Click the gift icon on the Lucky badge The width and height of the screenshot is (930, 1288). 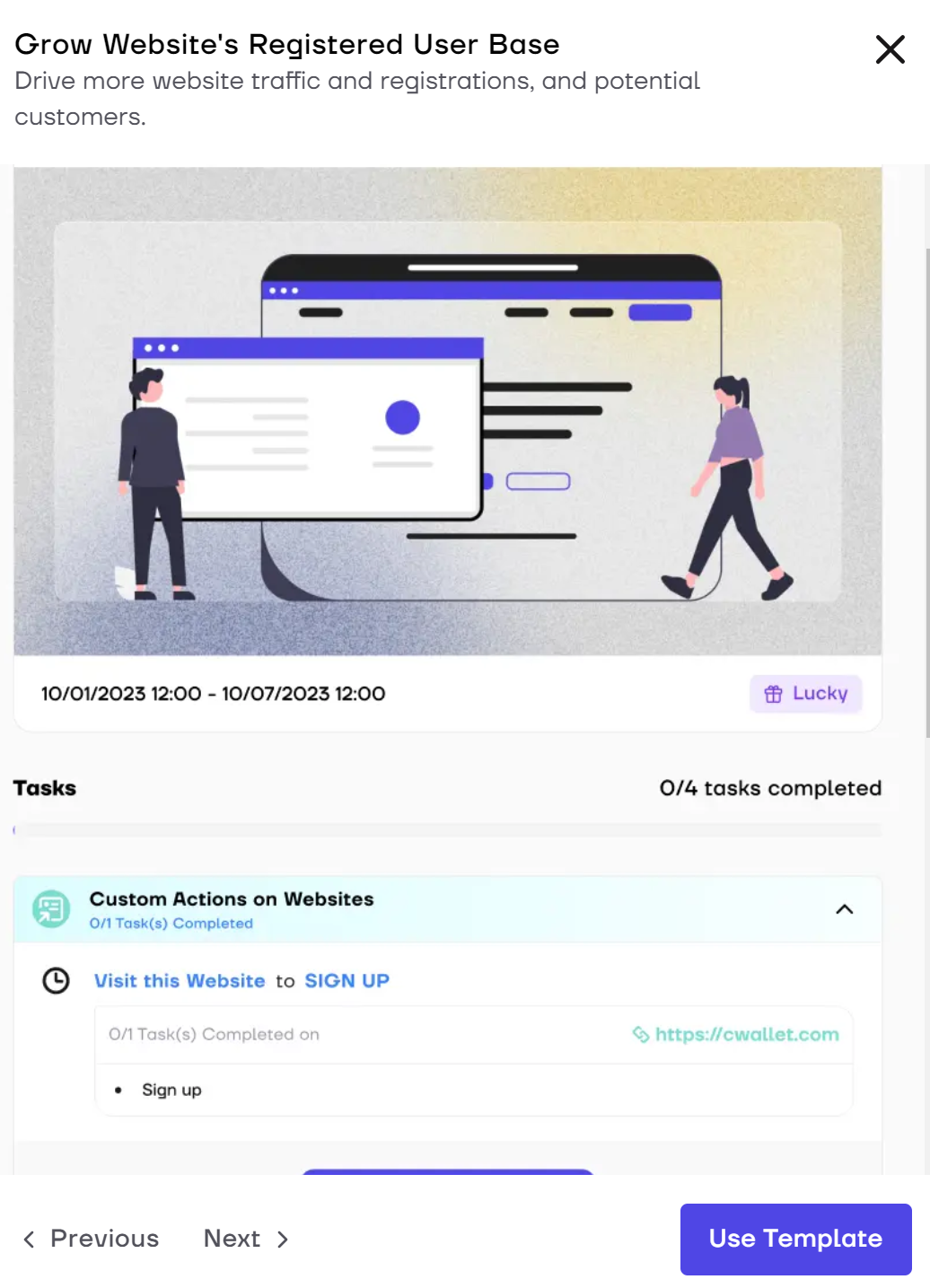pos(773,694)
